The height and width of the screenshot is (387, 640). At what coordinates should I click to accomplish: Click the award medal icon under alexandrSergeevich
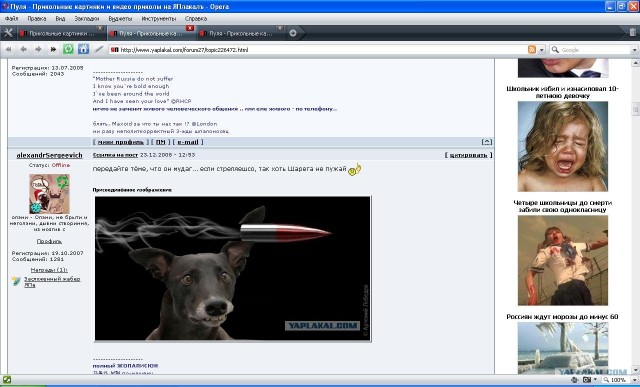(16, 281)
